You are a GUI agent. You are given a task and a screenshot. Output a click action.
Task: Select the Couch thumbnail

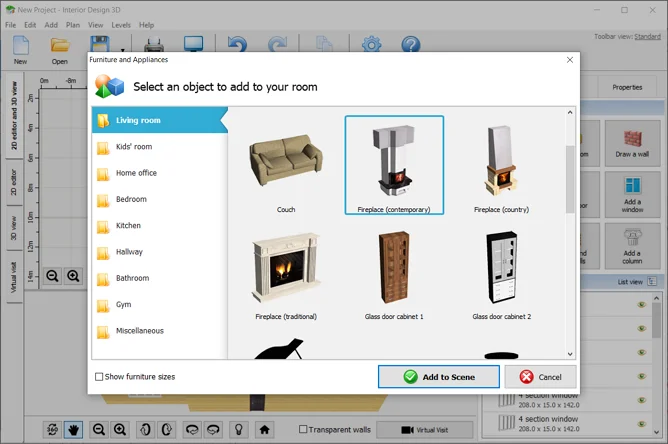(286, 165)
